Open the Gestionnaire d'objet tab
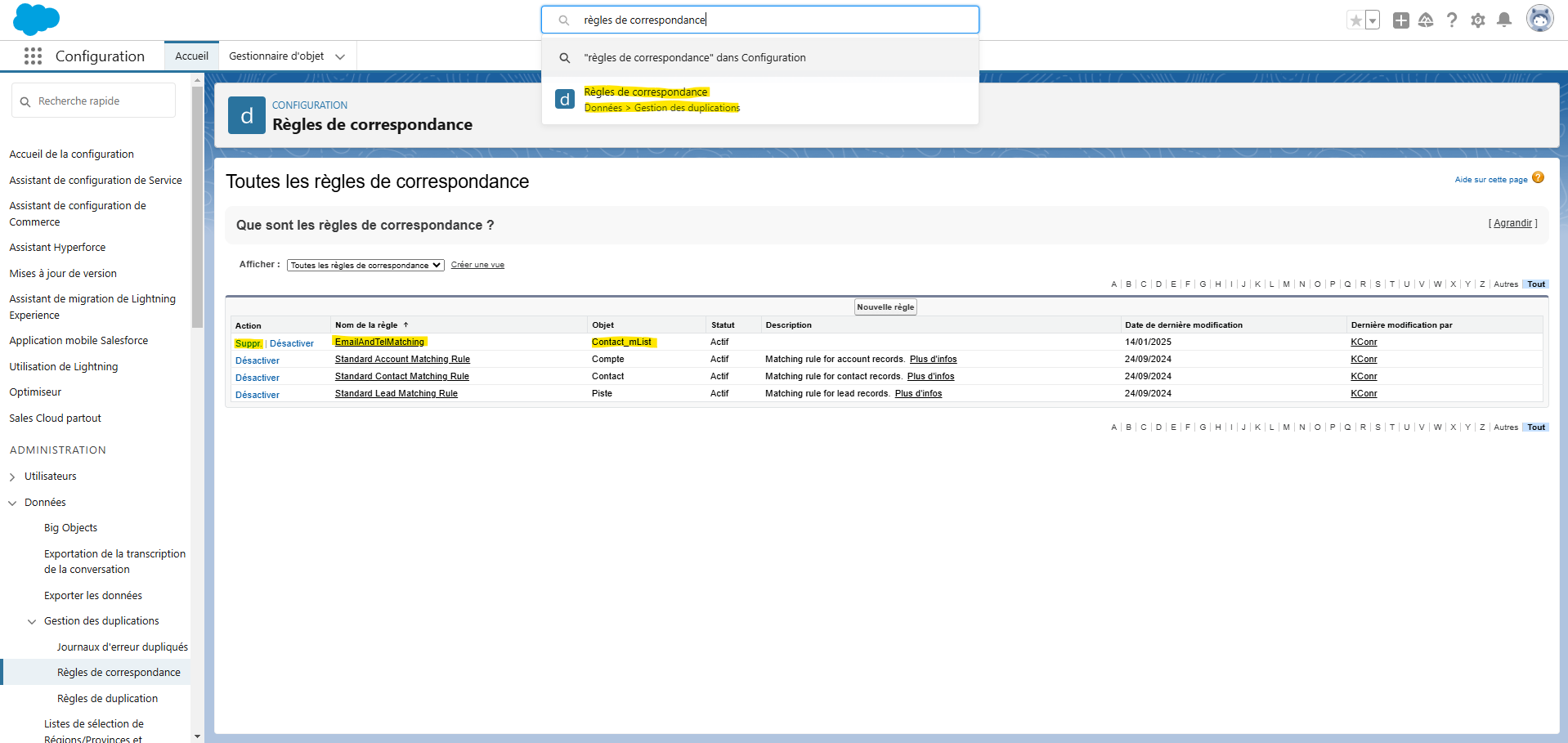The image size is (1568, 743). coord(276,56)
